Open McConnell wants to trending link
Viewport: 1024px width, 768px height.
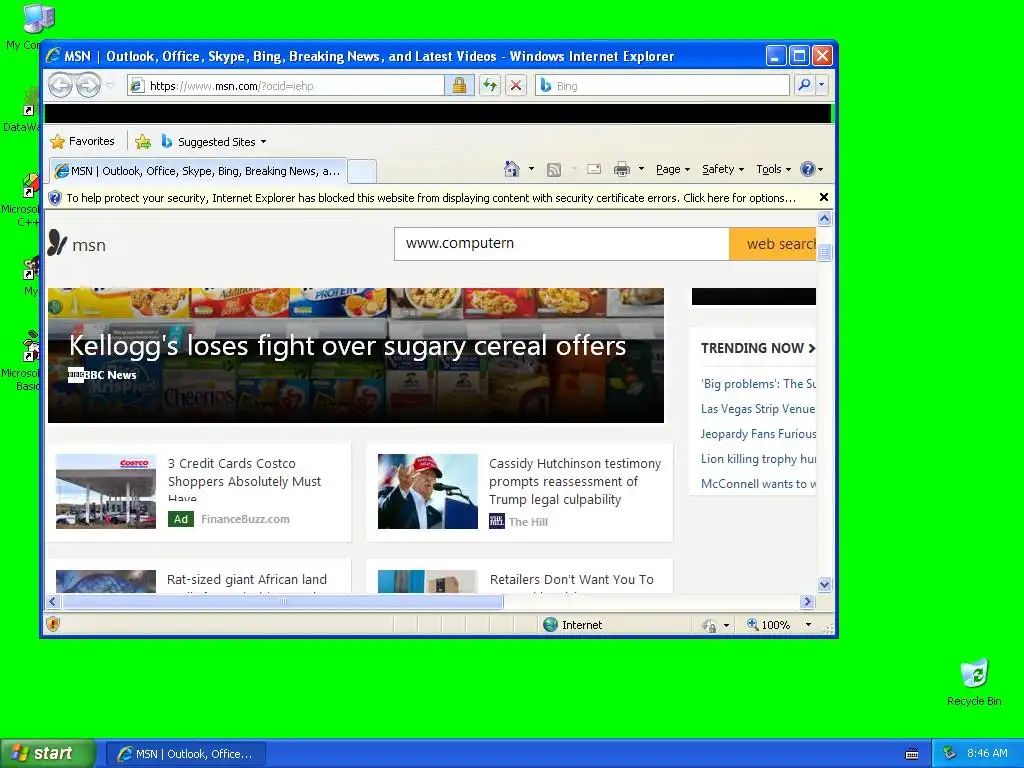click(758, 484)
